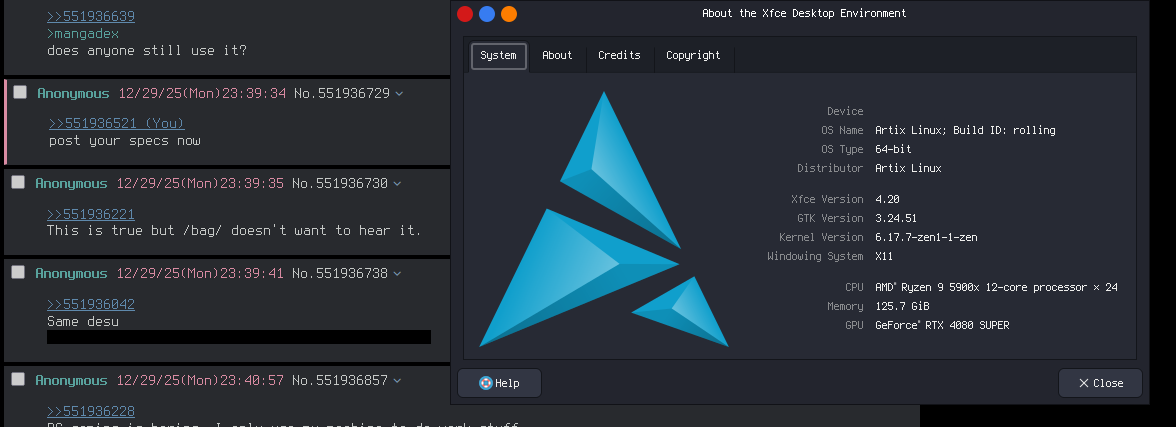1176x427 pixels.
Task: Click the CPU value 'AMD Ryzen 9 5900x'
Action: pyautogui.click(x=996, y=287)
